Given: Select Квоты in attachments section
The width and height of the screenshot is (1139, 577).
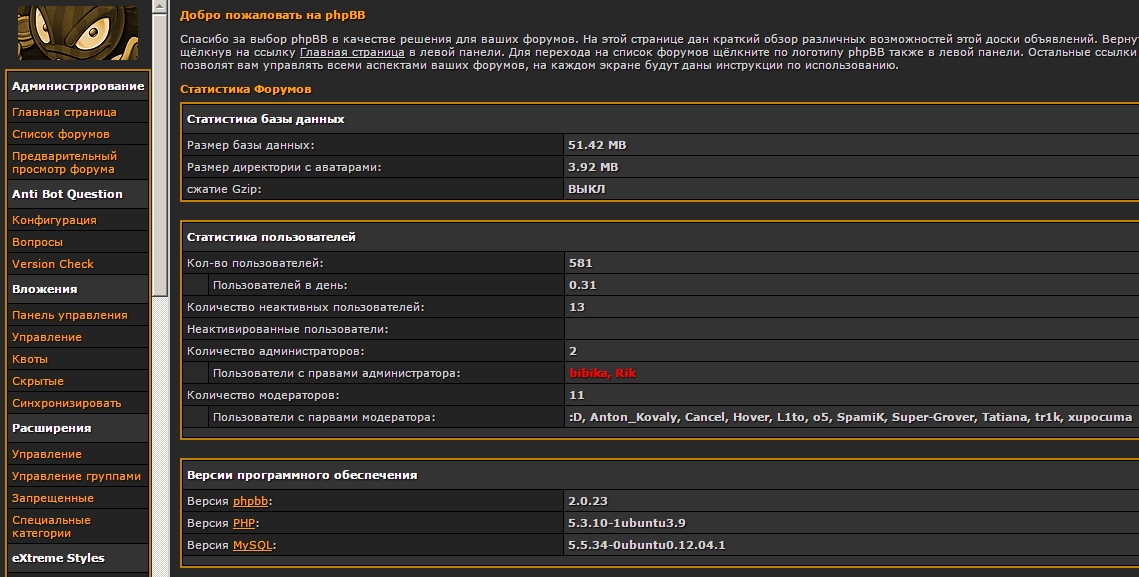Looking at the screenshot, I should click(30, 359).
